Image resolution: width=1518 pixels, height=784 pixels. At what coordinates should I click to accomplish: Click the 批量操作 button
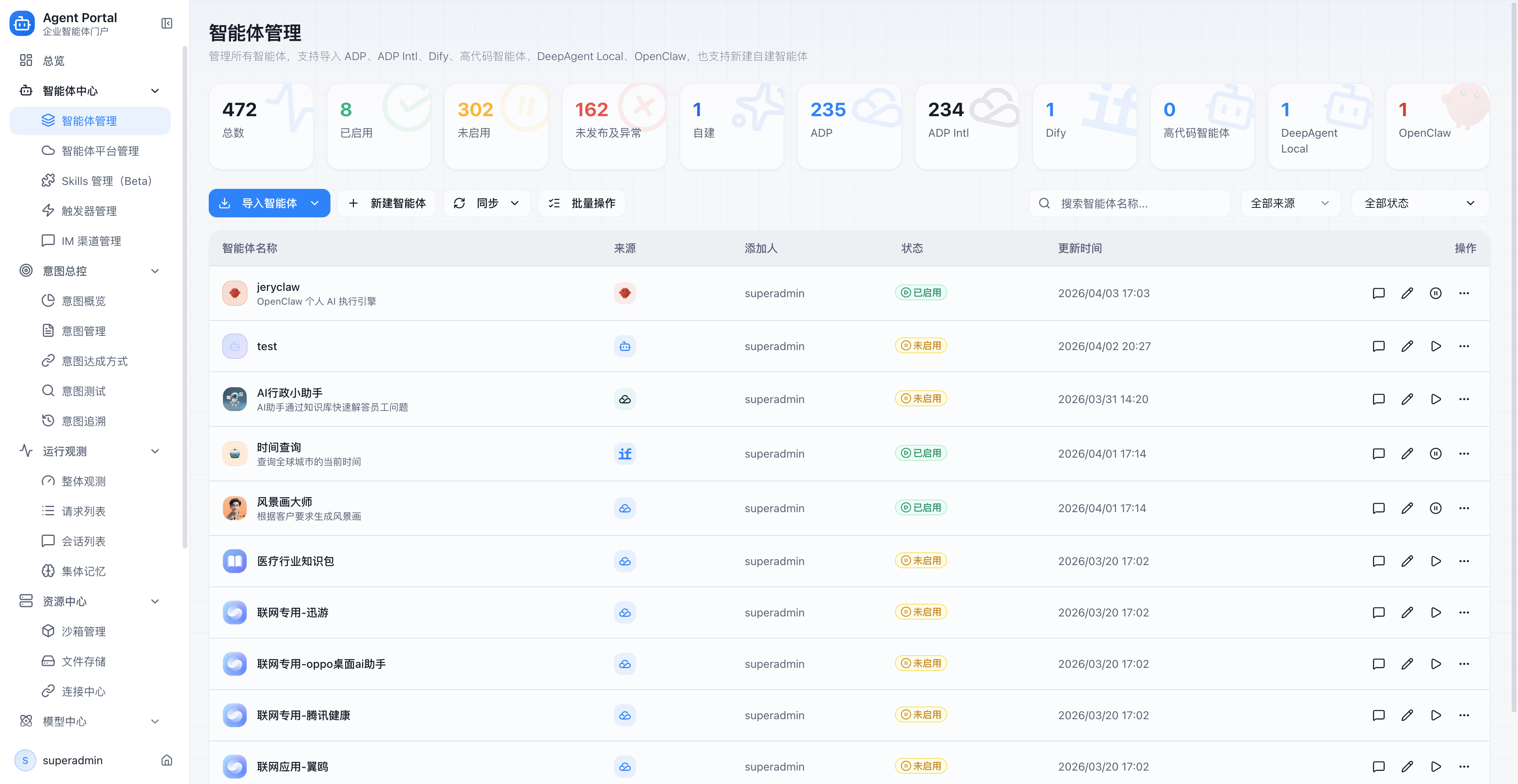tap(582, 203)
